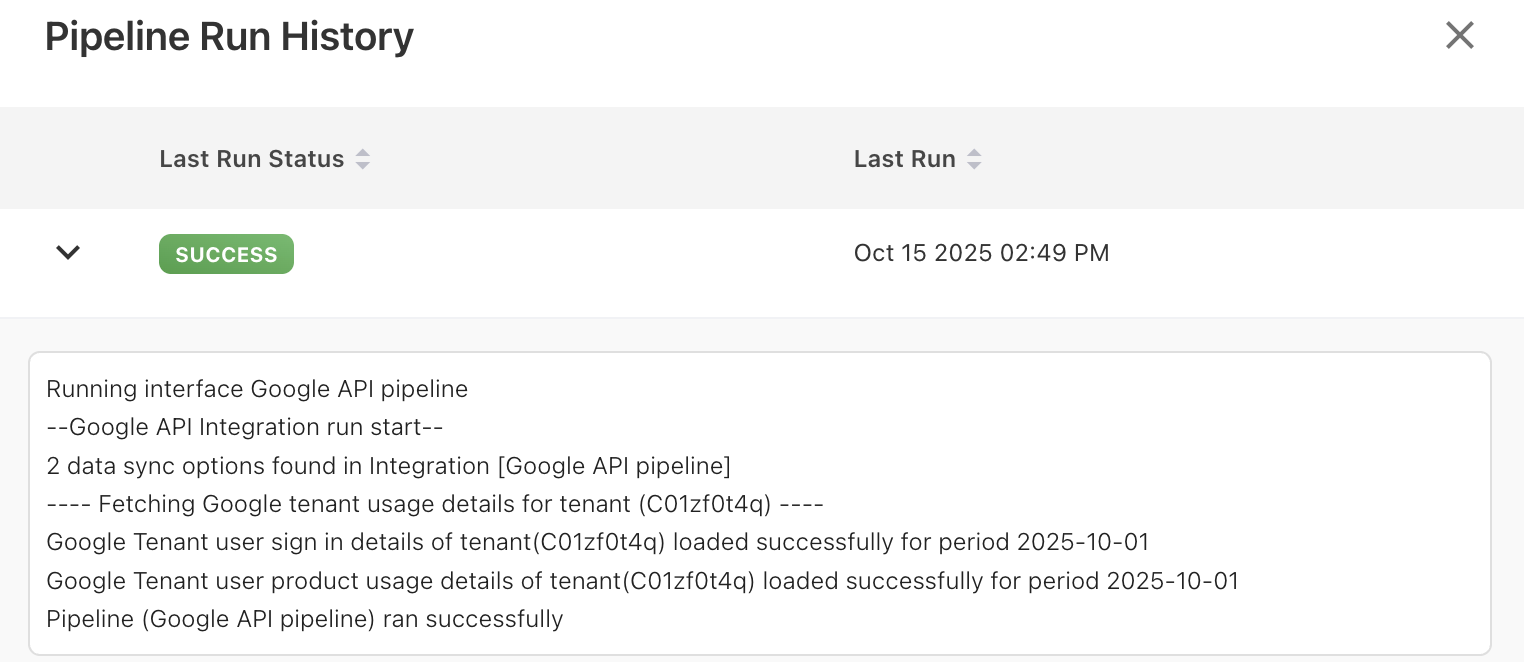This screenshot has width=1524, height=662.
Task: Click the Last Run column header label
Action: 904,159
